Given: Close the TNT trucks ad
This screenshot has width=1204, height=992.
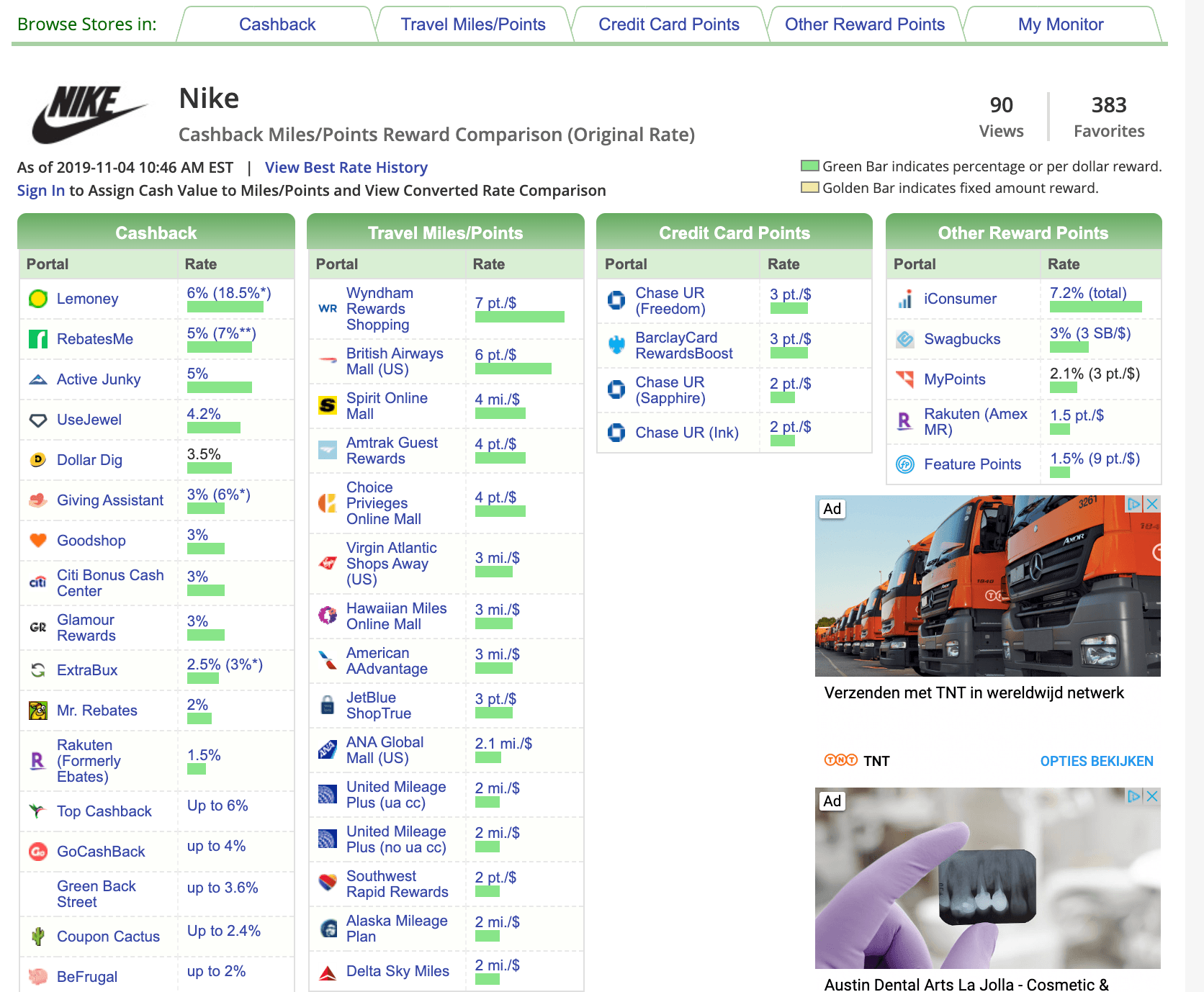Looking at the screenshot, I should pyautogui.click(x=1152, y=504).
